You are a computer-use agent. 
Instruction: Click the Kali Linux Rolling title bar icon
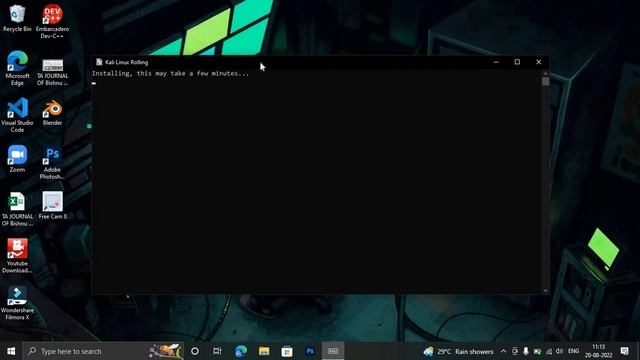[99, 62]
